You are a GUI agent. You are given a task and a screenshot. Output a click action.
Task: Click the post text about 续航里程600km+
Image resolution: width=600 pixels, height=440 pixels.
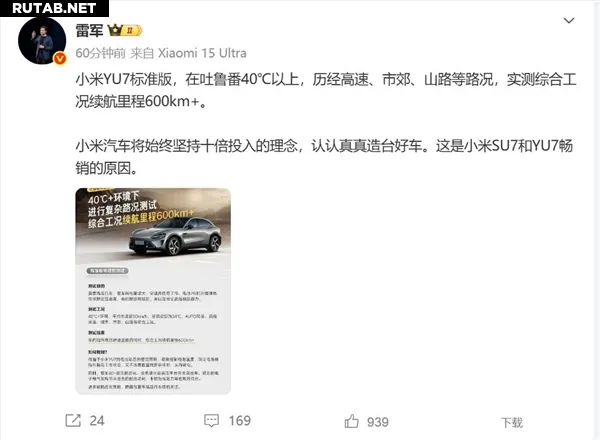326,90
